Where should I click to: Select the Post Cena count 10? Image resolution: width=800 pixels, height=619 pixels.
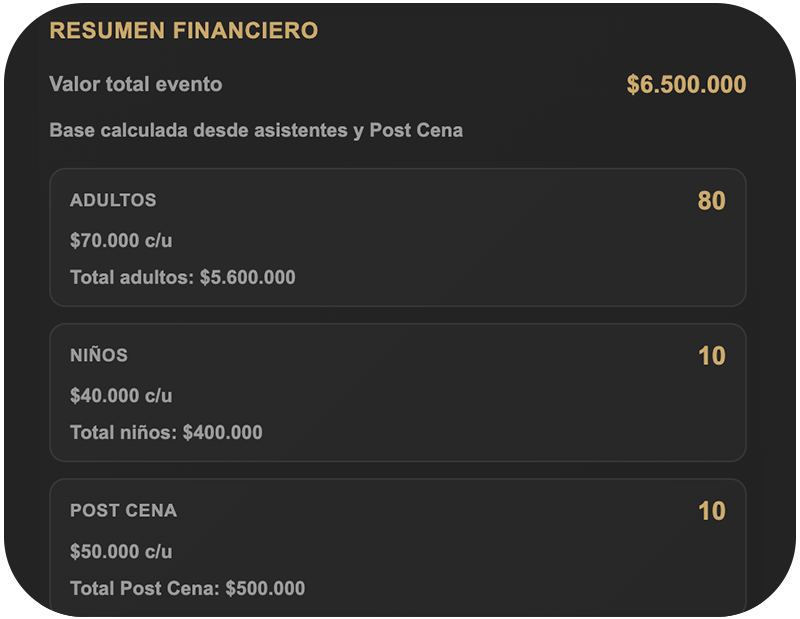point(712,511)
